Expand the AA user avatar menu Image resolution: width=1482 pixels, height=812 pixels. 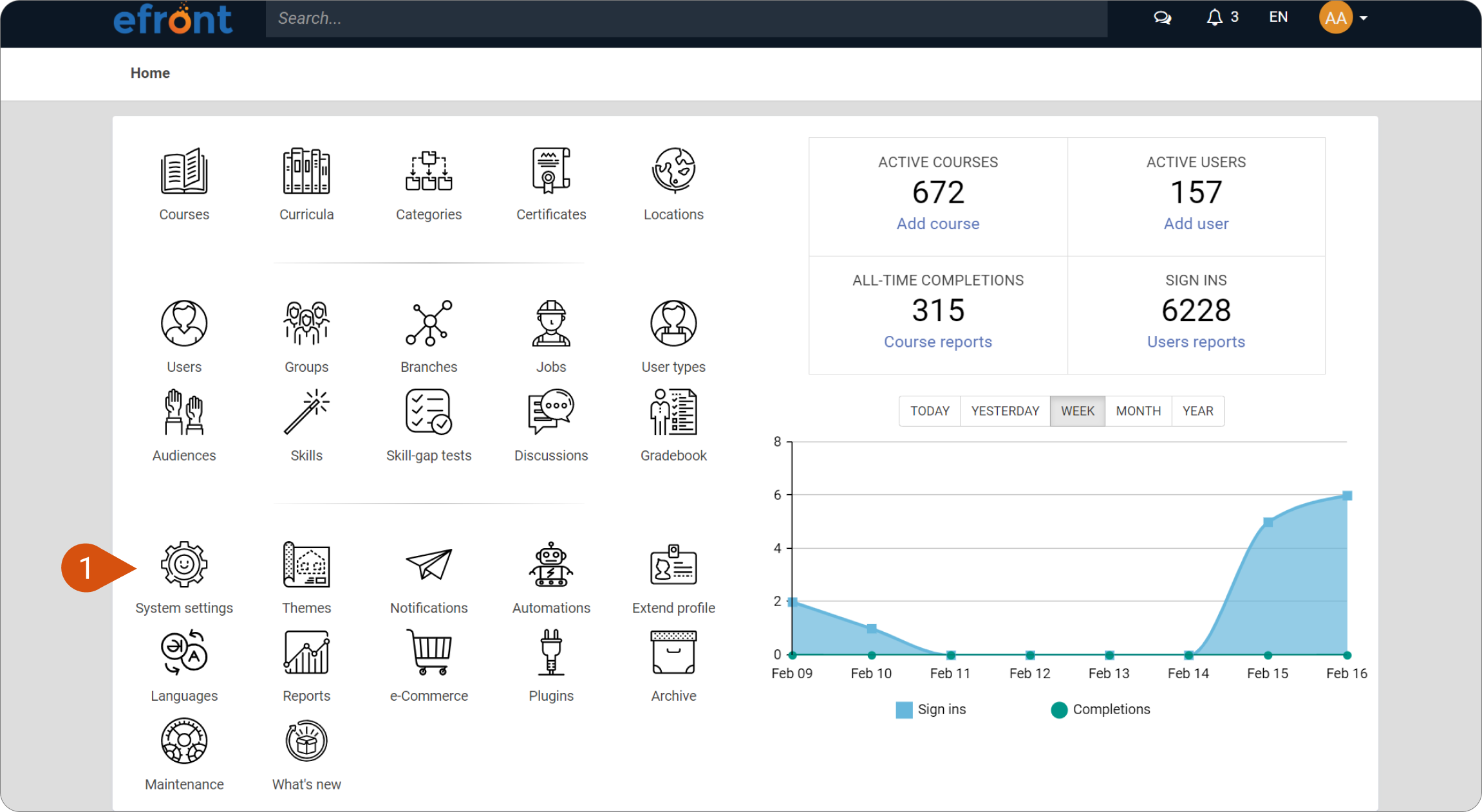(x=1343, y=17)
